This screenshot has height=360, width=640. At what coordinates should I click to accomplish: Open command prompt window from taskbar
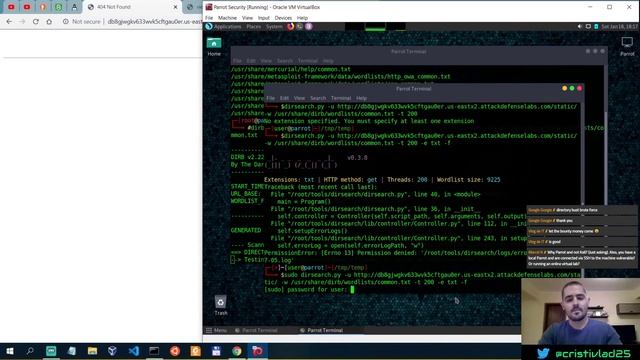coord(154,351)
